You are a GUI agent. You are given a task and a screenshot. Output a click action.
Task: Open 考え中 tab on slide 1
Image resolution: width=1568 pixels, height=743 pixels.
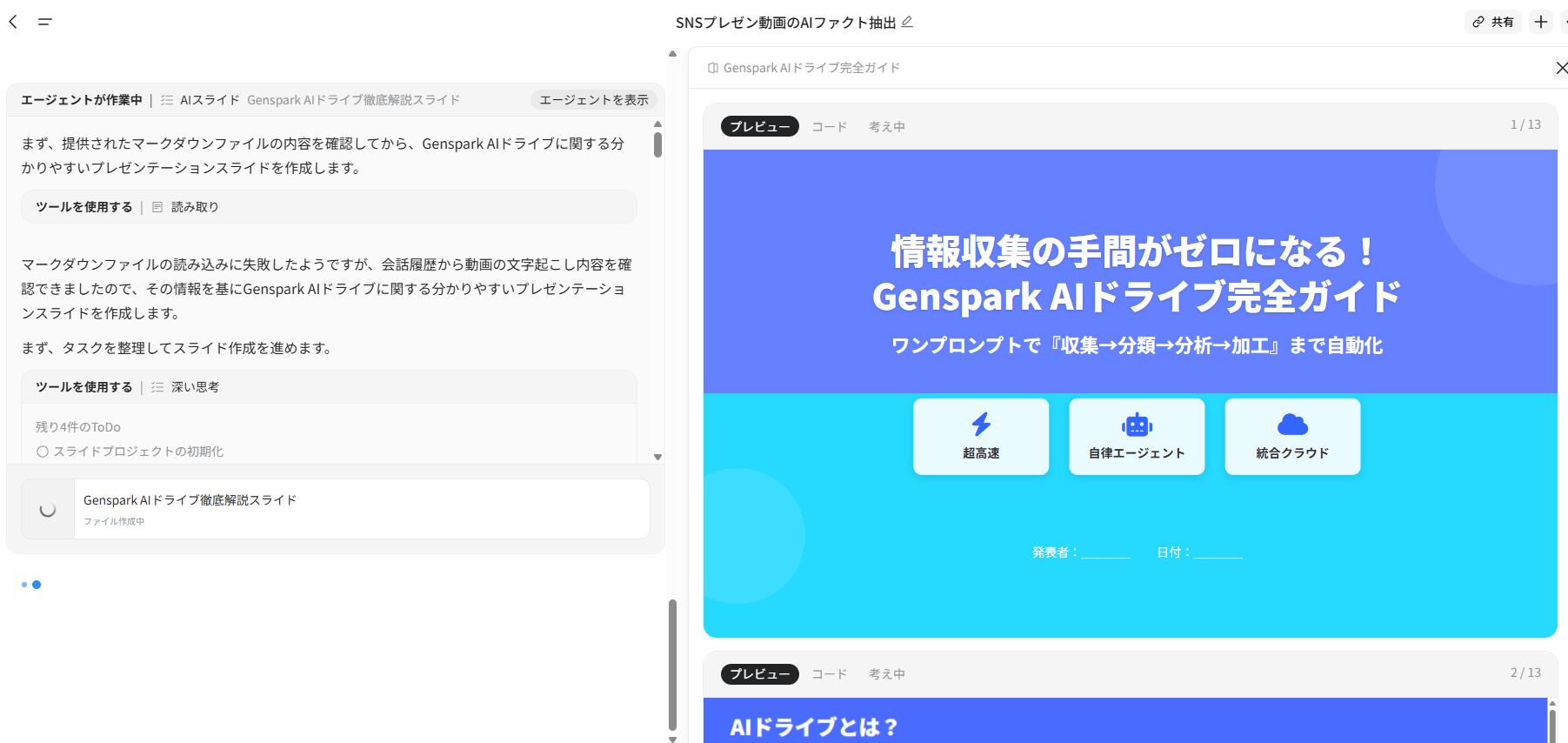(886, 127)
